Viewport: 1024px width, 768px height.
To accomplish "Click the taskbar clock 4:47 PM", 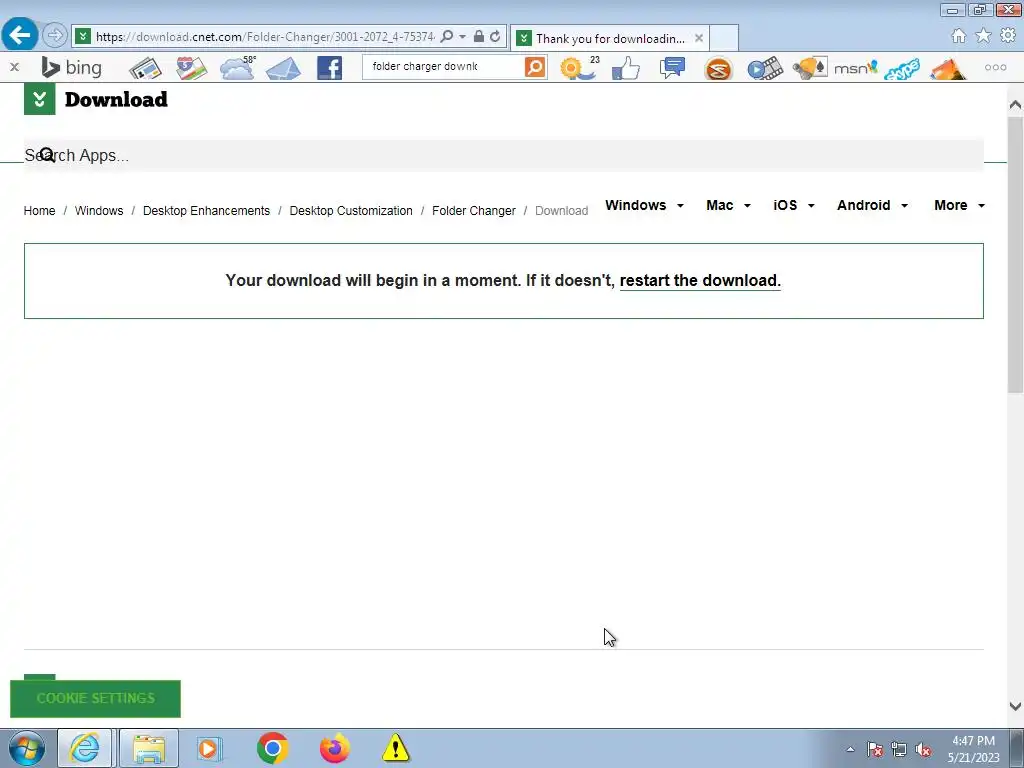I will 973,748.
